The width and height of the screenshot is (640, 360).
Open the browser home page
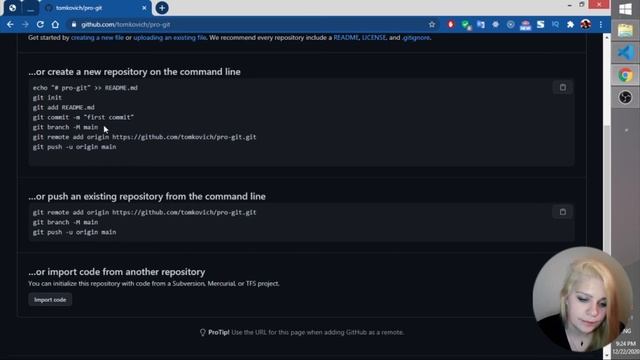click(x=55, y=24)
